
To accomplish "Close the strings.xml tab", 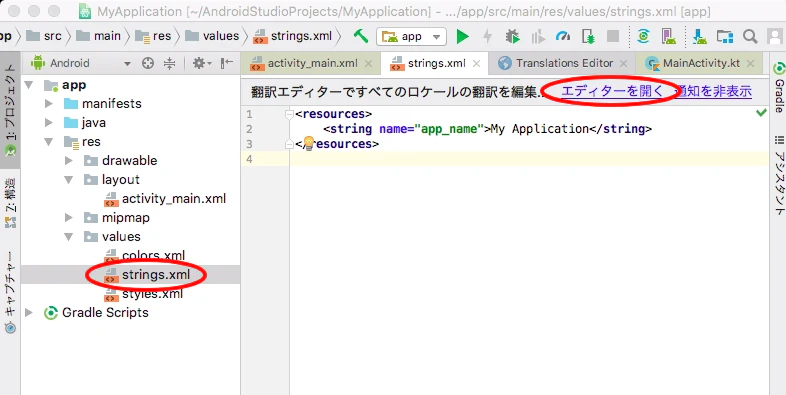I will [x=476, y=64].
